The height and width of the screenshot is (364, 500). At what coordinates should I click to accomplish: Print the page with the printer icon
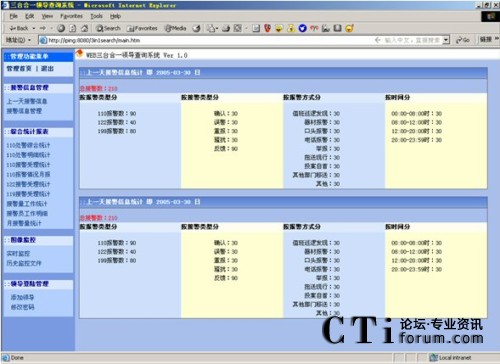[x=226, y=28]
